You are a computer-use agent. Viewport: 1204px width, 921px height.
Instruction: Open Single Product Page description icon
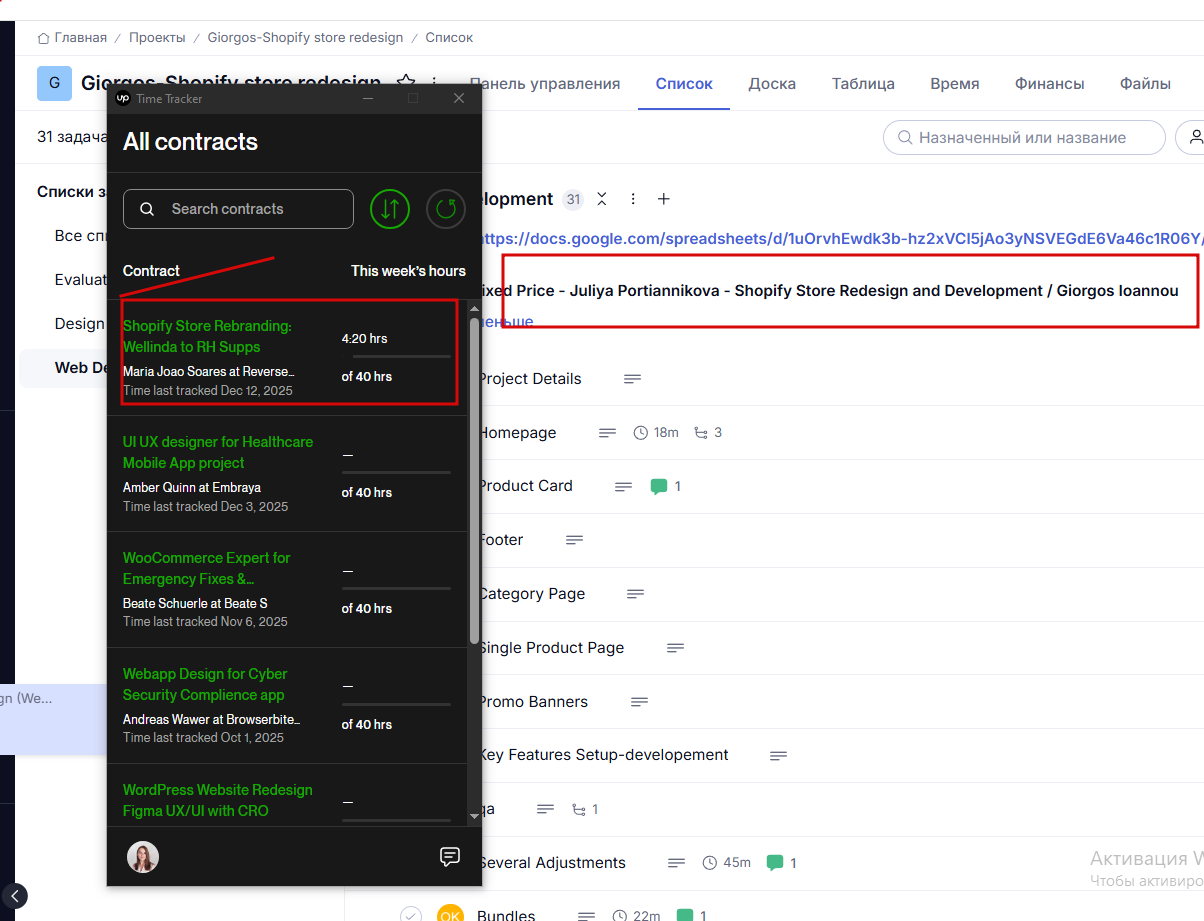(x=676, y=648)
